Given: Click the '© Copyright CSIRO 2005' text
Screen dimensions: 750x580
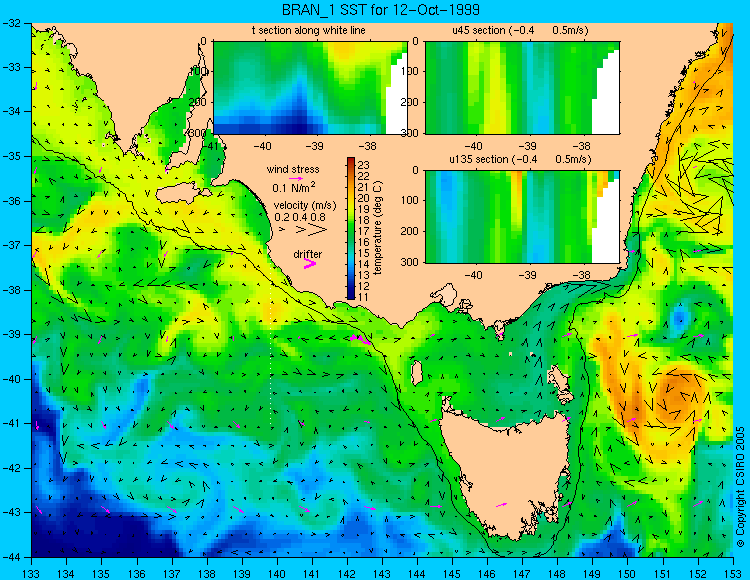Looking at the screenshot, I should (740, 487).
